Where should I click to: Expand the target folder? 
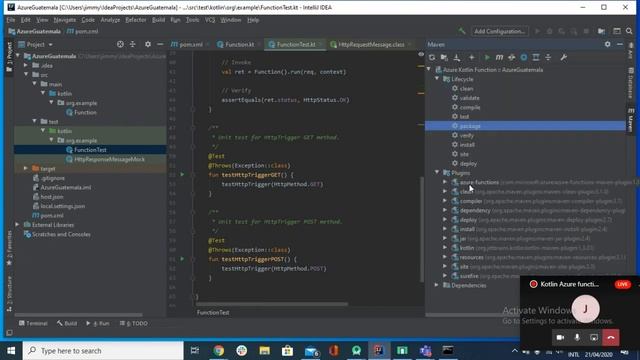click(x=26, y=168)
